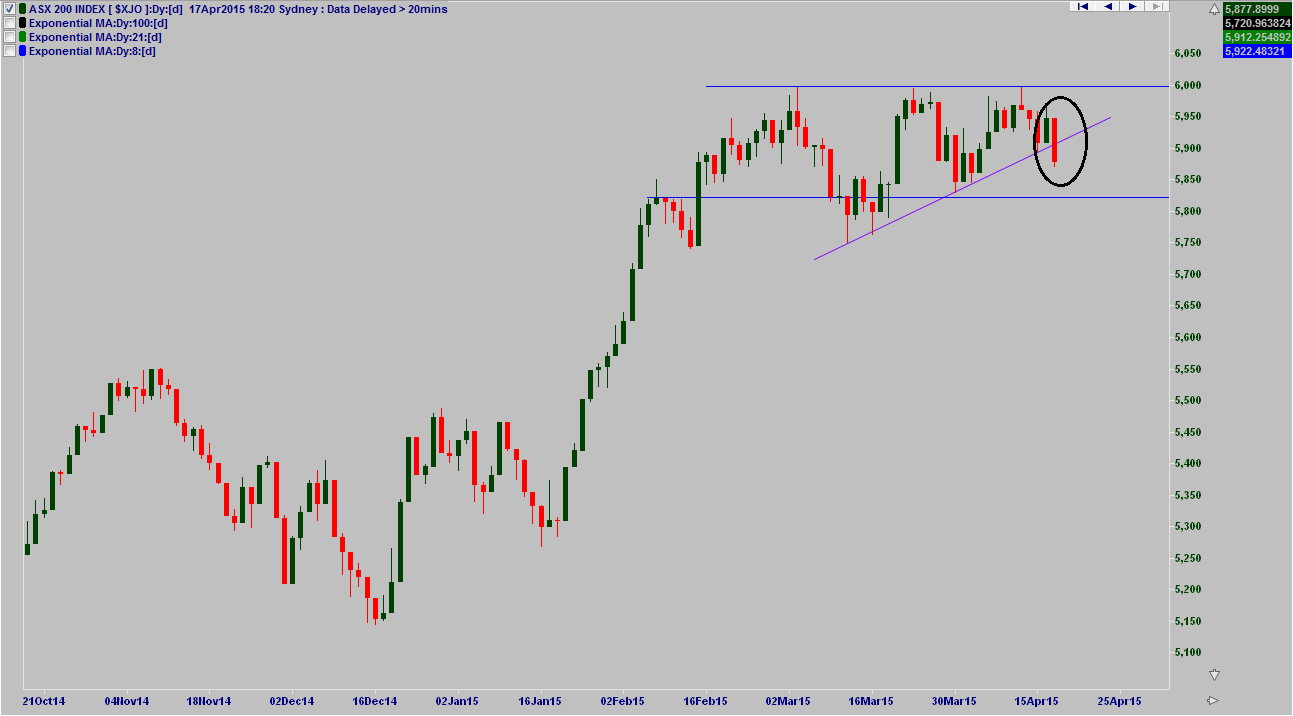Click the up arrow above the price scale
1293x716 pixels.
pos(1214,9)
